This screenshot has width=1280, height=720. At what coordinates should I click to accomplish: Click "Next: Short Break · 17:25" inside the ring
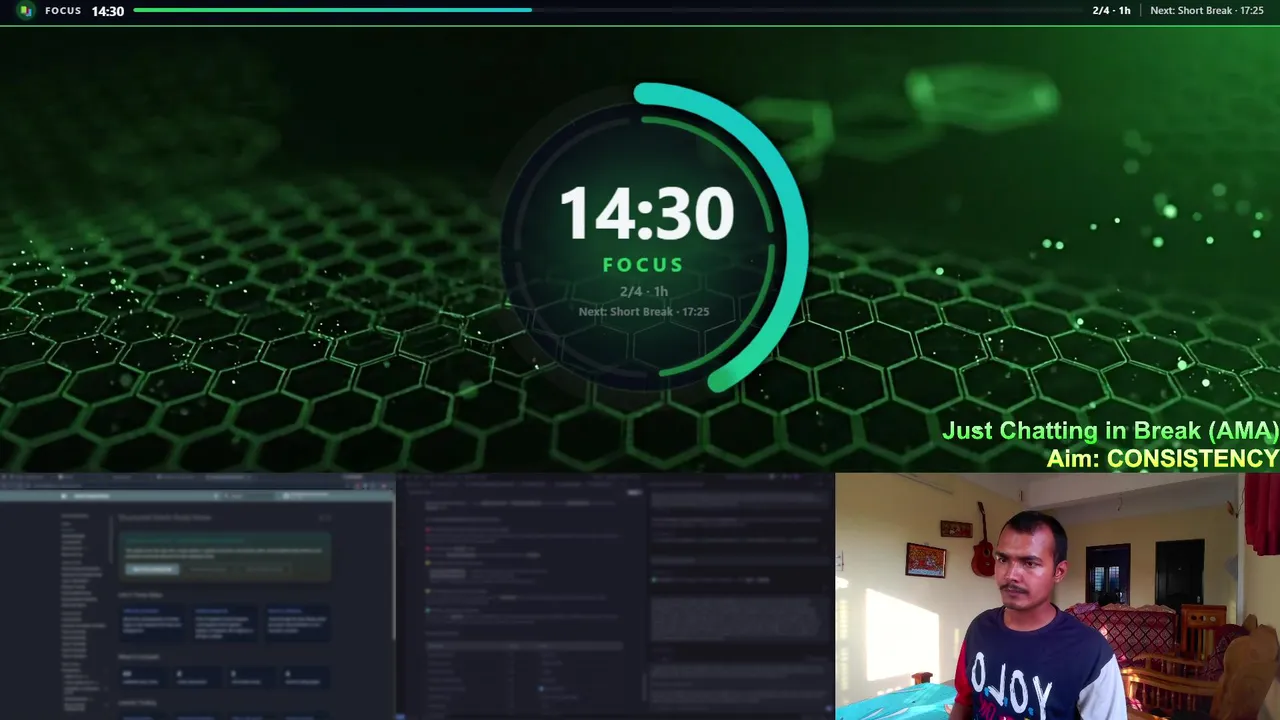643,311
